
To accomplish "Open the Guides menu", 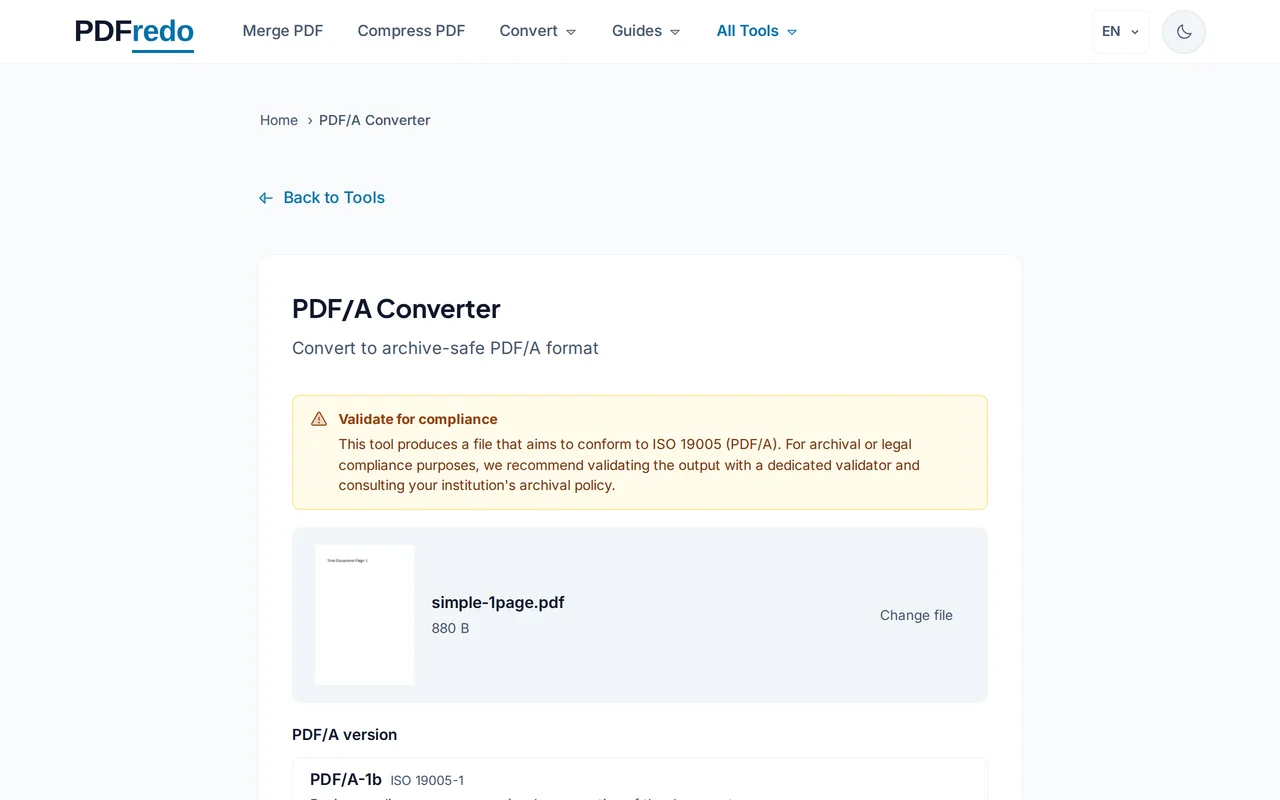I will [x=645, y=31].
